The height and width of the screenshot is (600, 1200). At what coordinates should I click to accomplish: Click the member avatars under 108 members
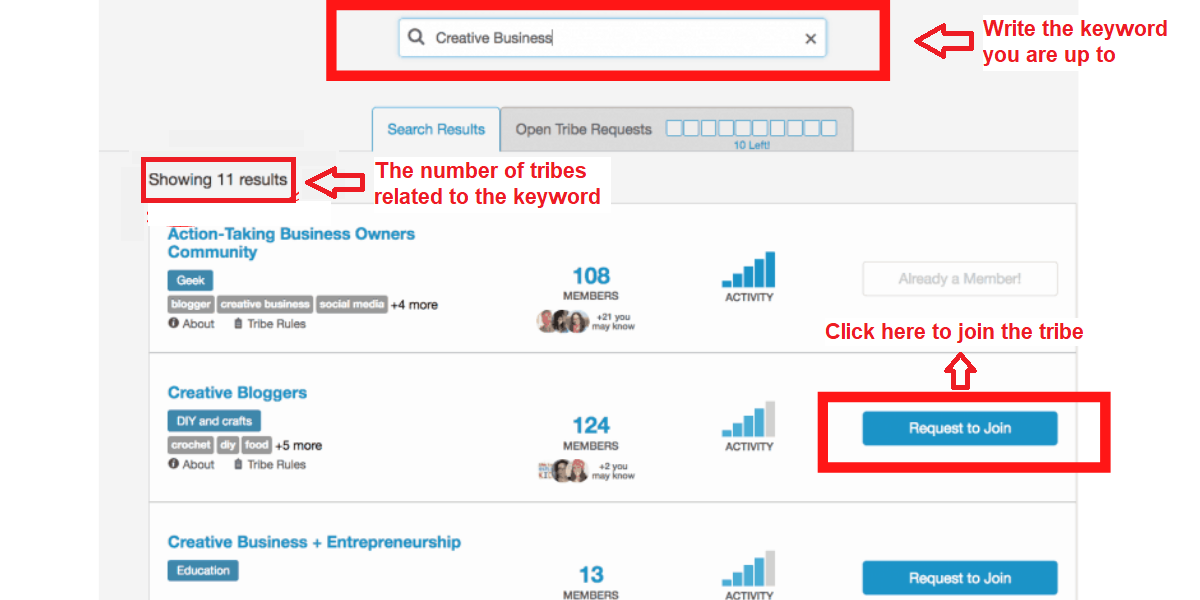pos(562,322)
